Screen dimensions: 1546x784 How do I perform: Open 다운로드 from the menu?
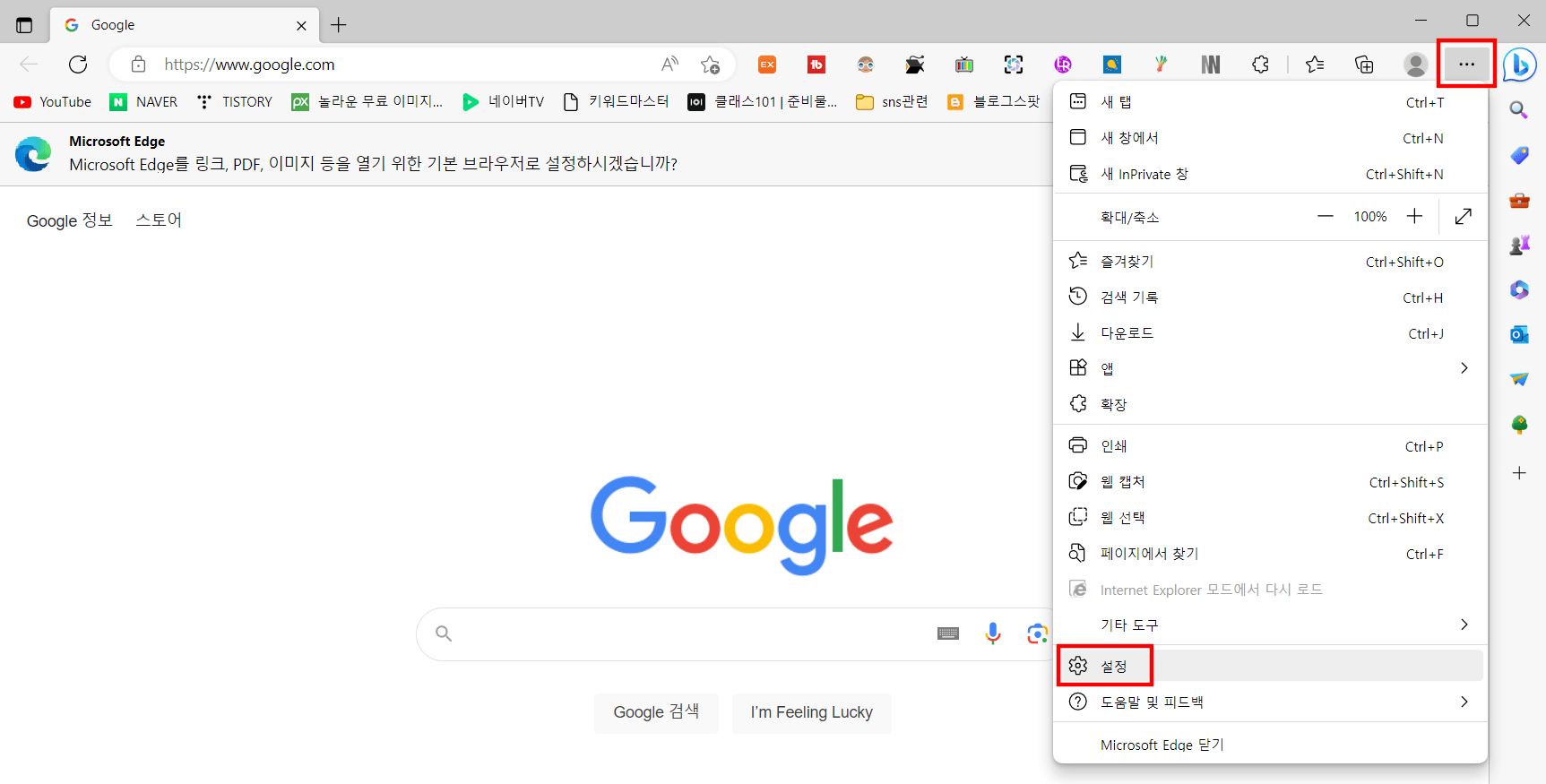coord(1270,333)
